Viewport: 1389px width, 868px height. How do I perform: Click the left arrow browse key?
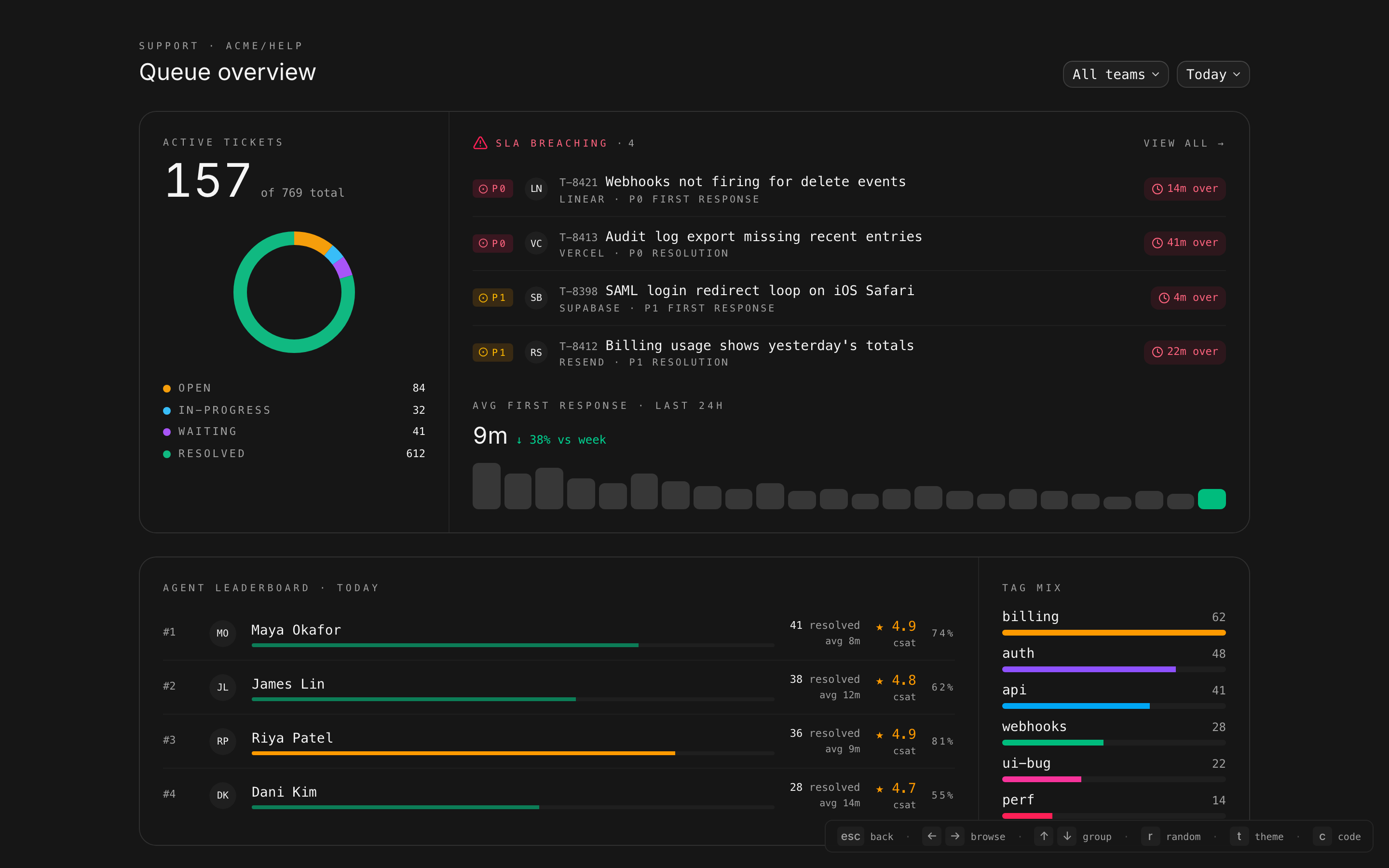point(932,837)
